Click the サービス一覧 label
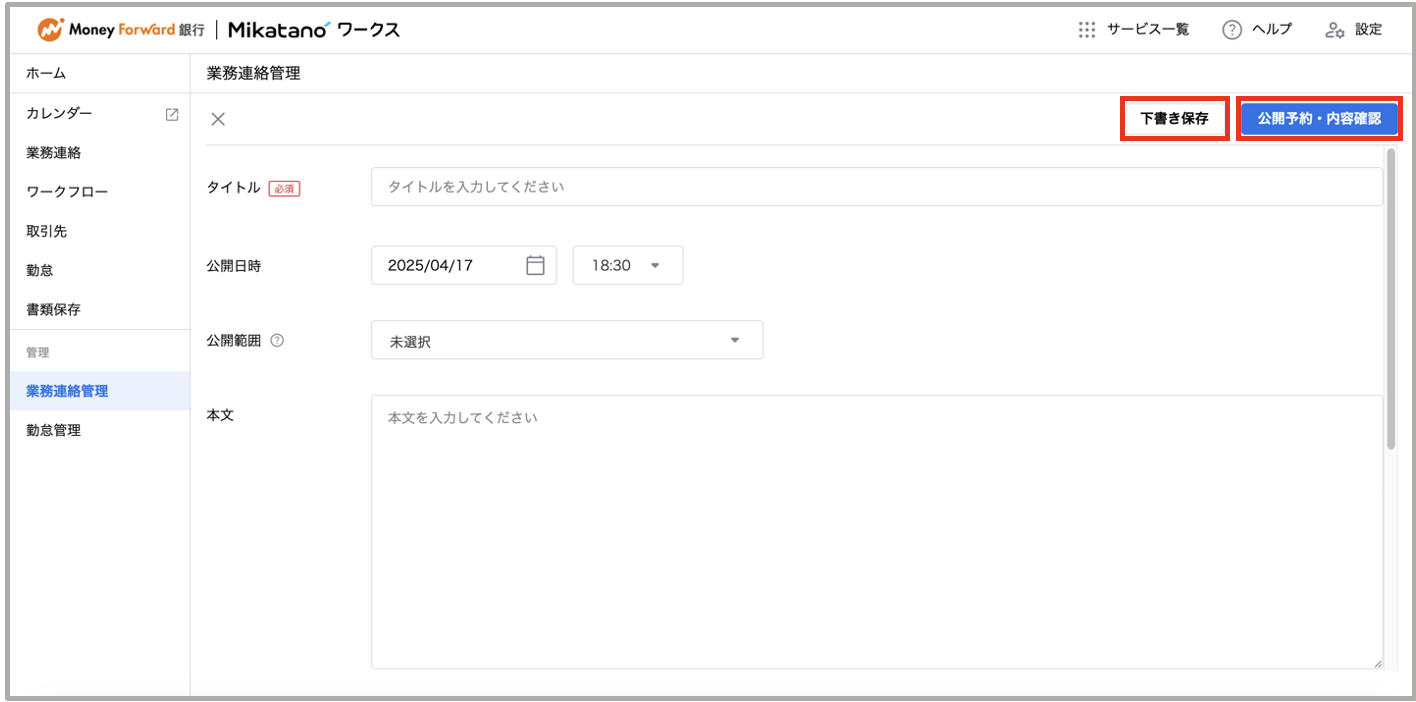This screenshot has width=1416, height=702. click(x=1148, y=30)
